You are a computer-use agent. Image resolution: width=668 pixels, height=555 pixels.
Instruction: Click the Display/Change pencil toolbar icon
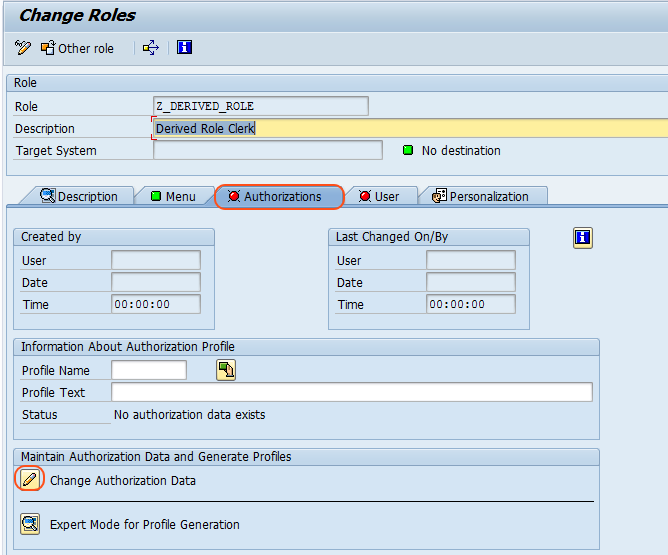[x=23, y=48]
